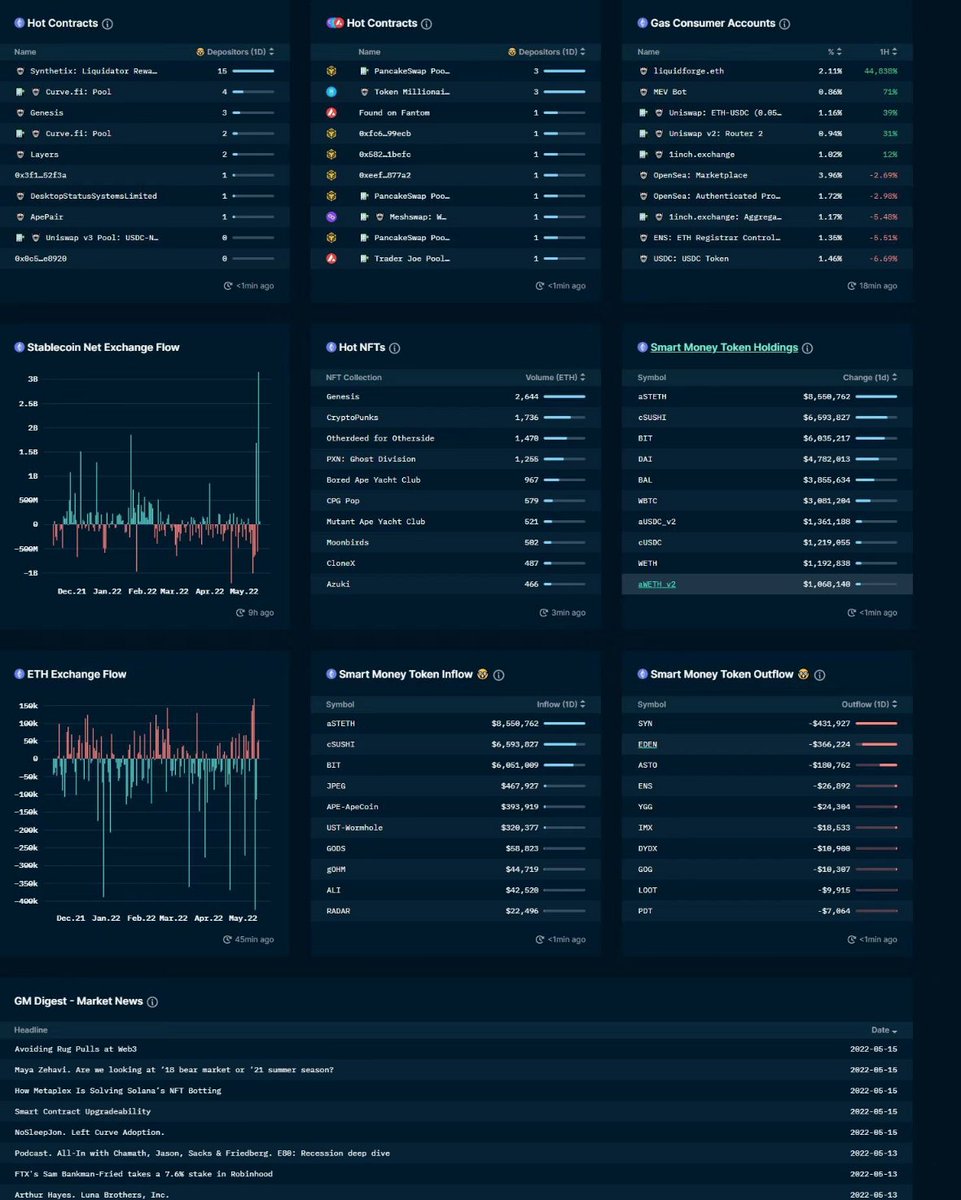Click the contract document icon beside Uniswap v3 Pool
961x1200 pixels.
tap(21, 237)
